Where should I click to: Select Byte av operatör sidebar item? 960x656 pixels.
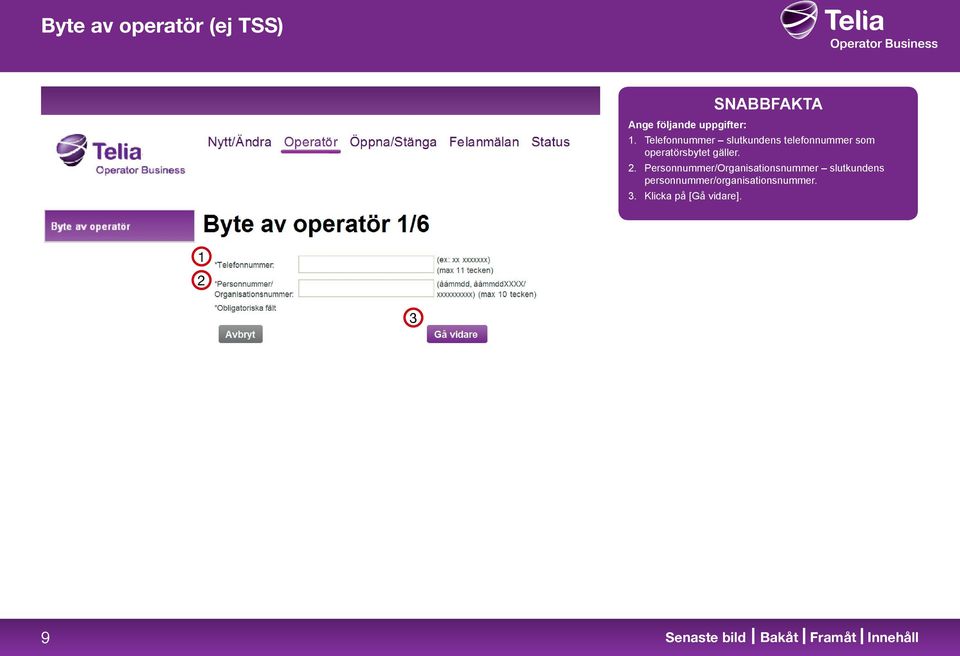tap(119, 226)
